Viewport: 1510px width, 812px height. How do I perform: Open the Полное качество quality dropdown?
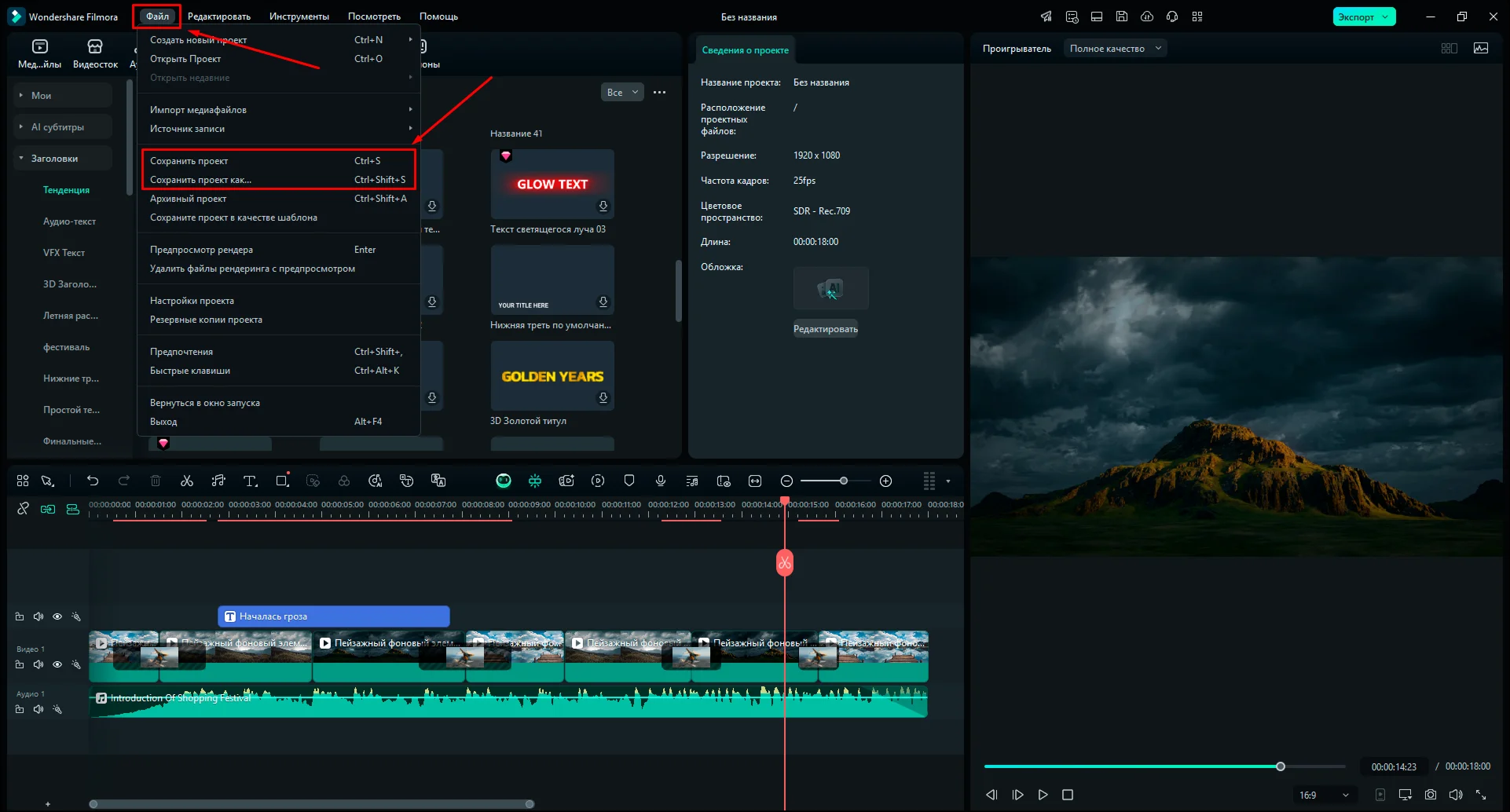pos(1115,49)
